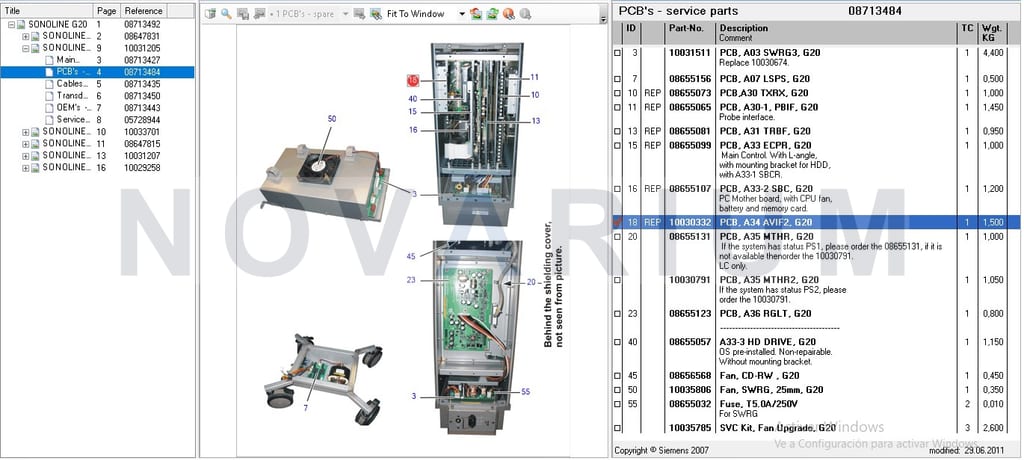The height and width of the screenshot is (460, 1024).
Task: Expand the SONOLINE node on page 13
Action: (x=25, y=156)
